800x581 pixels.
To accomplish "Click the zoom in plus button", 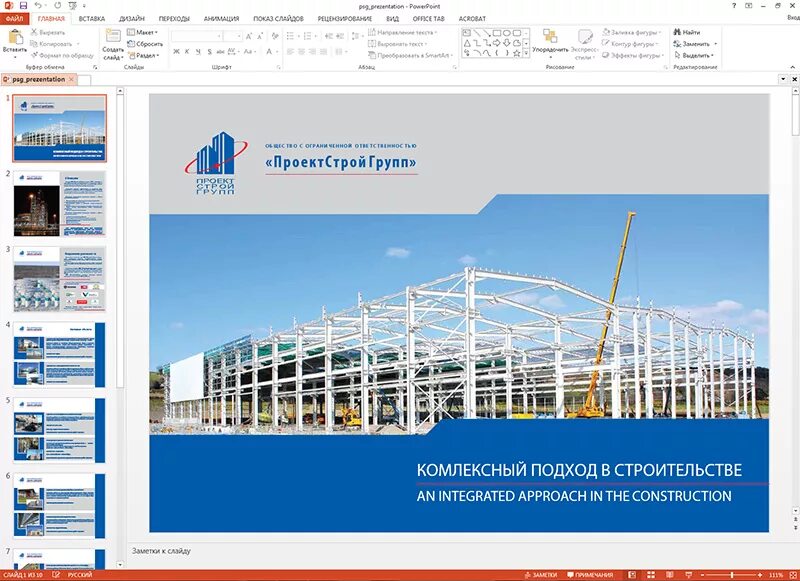I will click(x=760, y=575).
